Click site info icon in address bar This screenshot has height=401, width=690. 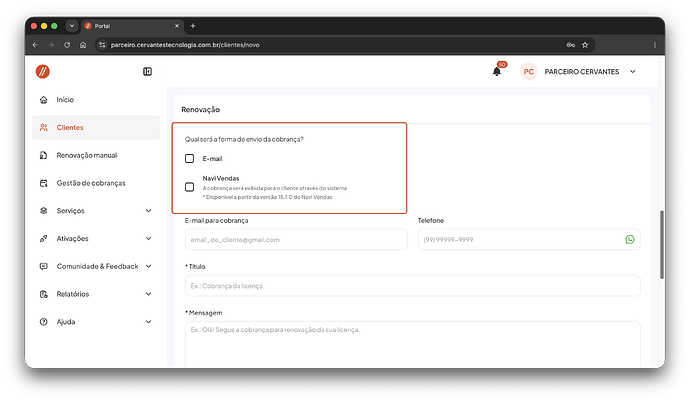(x=102, y=45)
